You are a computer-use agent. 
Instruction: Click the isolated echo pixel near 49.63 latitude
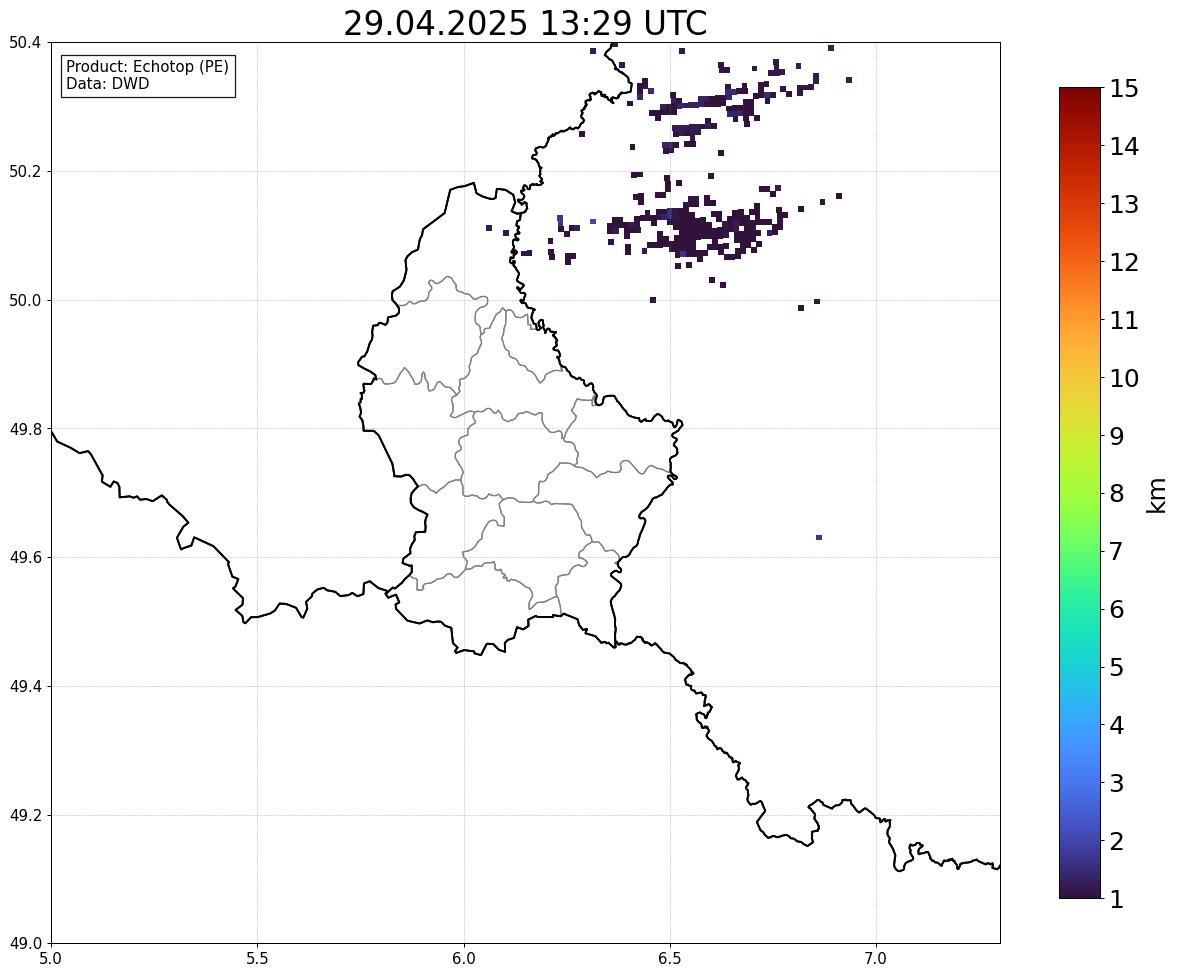819,537
